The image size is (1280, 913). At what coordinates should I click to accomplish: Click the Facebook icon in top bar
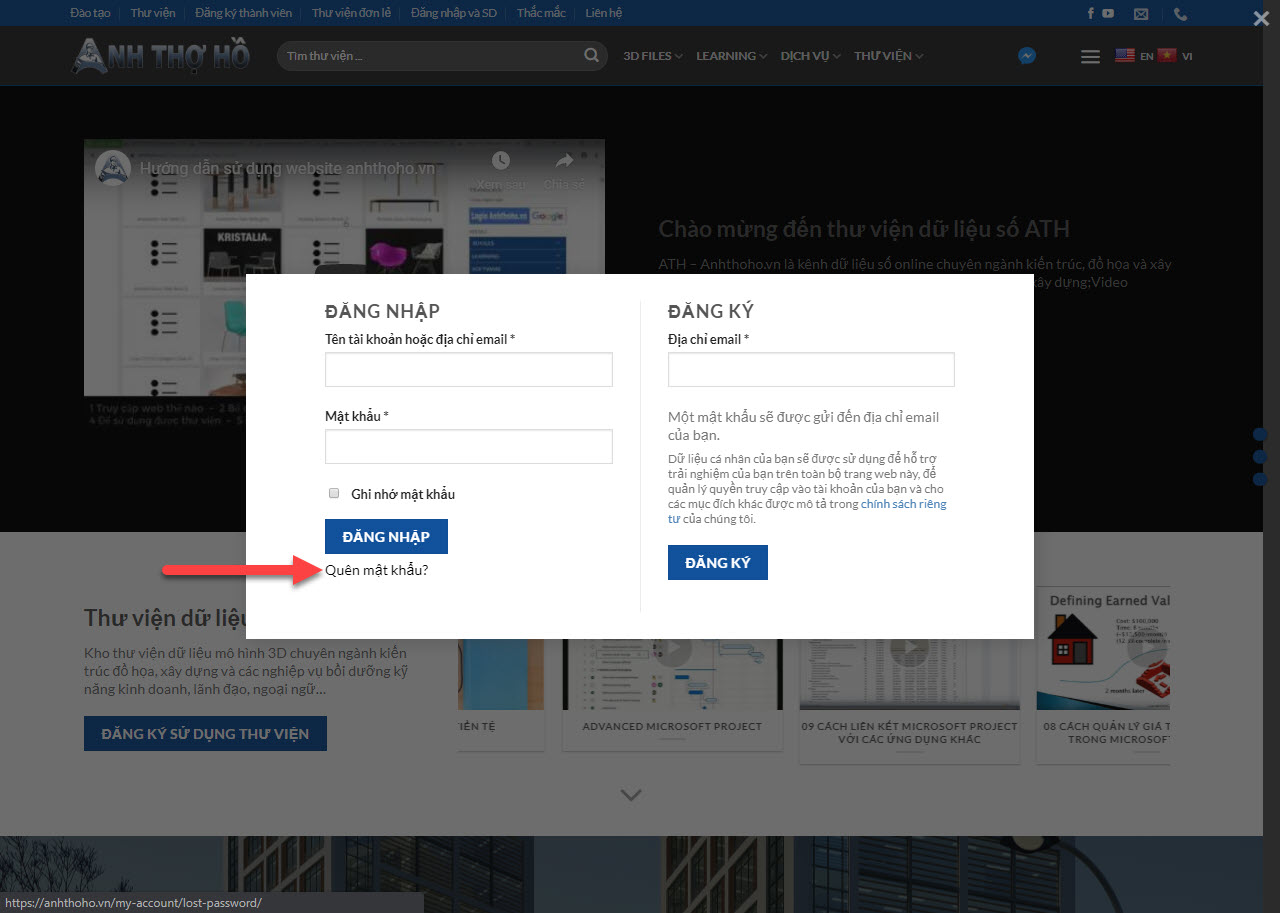click(1091, 14)
